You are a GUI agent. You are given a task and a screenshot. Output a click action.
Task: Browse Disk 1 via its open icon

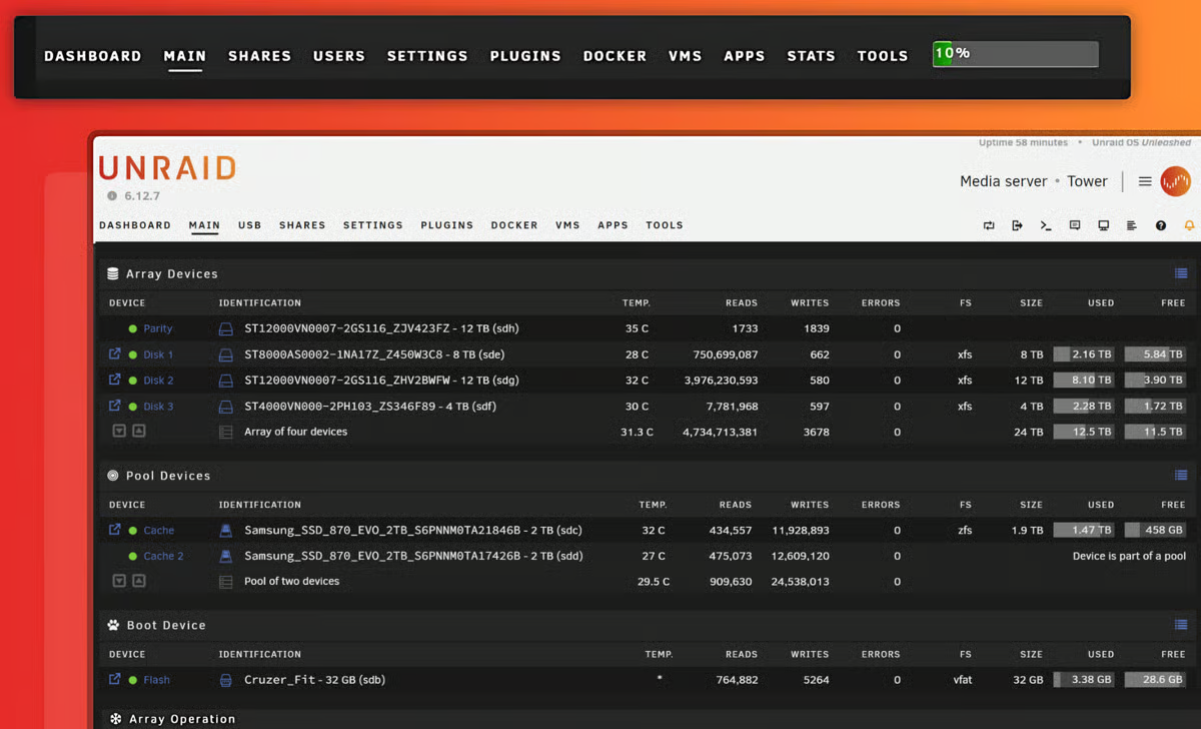[x=114, y=354]
